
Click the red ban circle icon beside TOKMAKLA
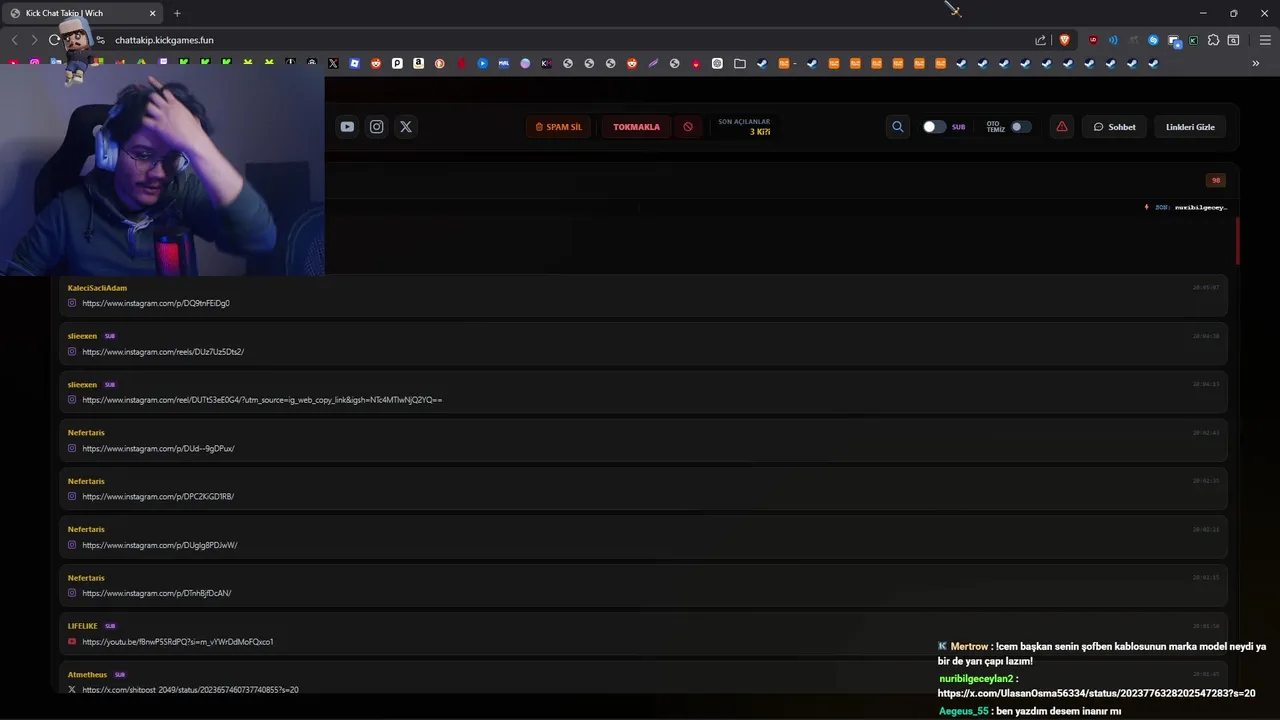click(688, 127)
